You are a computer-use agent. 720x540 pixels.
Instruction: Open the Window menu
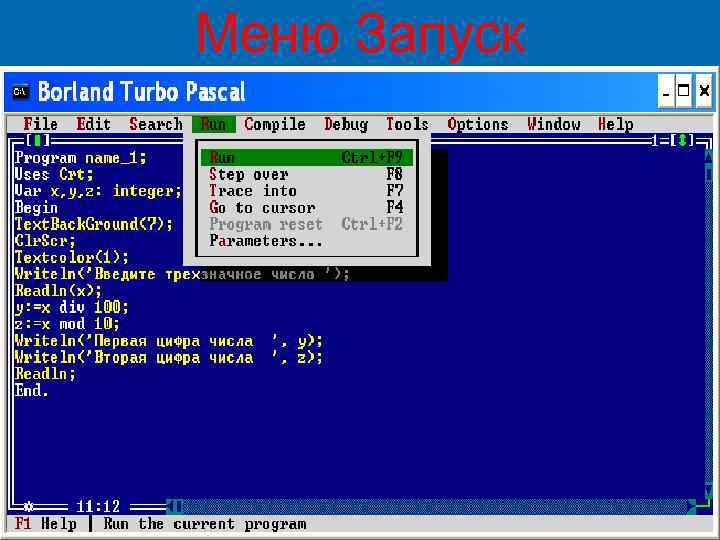tap(554, 124)
